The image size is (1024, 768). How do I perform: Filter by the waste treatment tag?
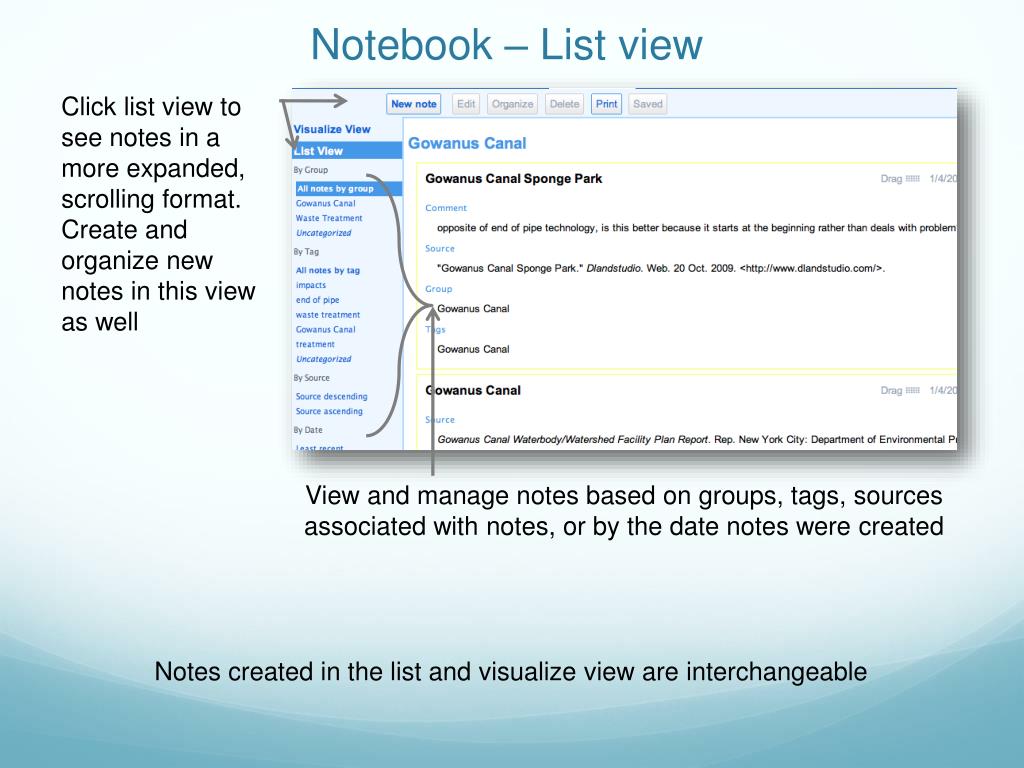tap(328, 315)
